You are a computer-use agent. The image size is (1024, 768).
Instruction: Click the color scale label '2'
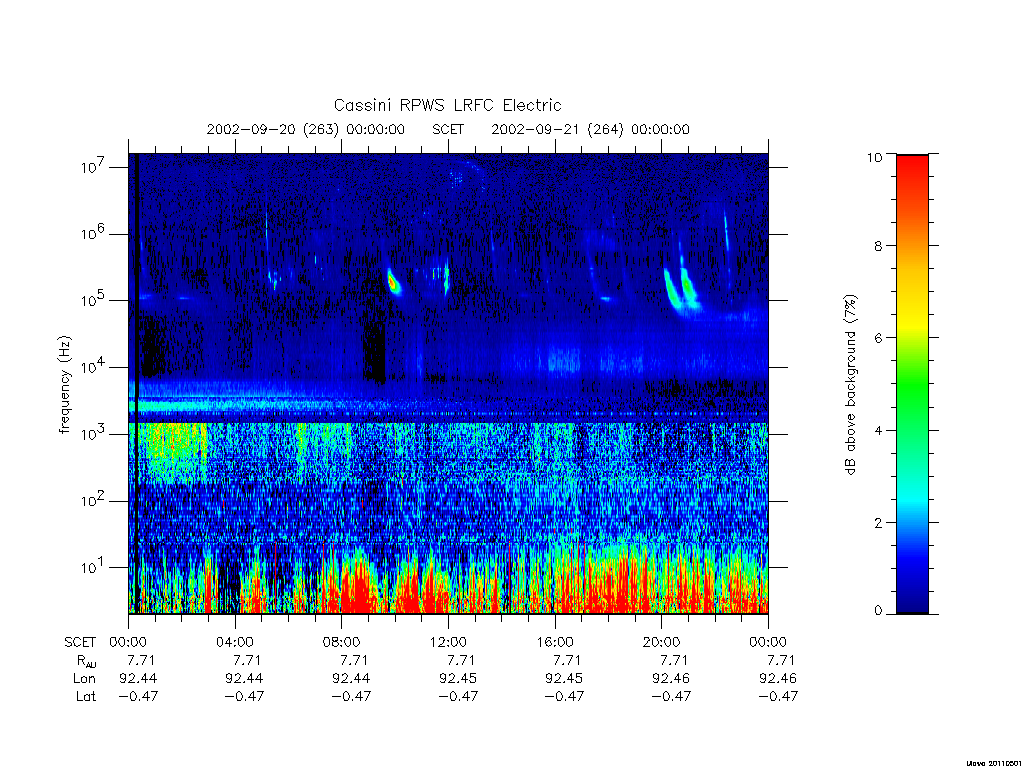click(878, 522)
